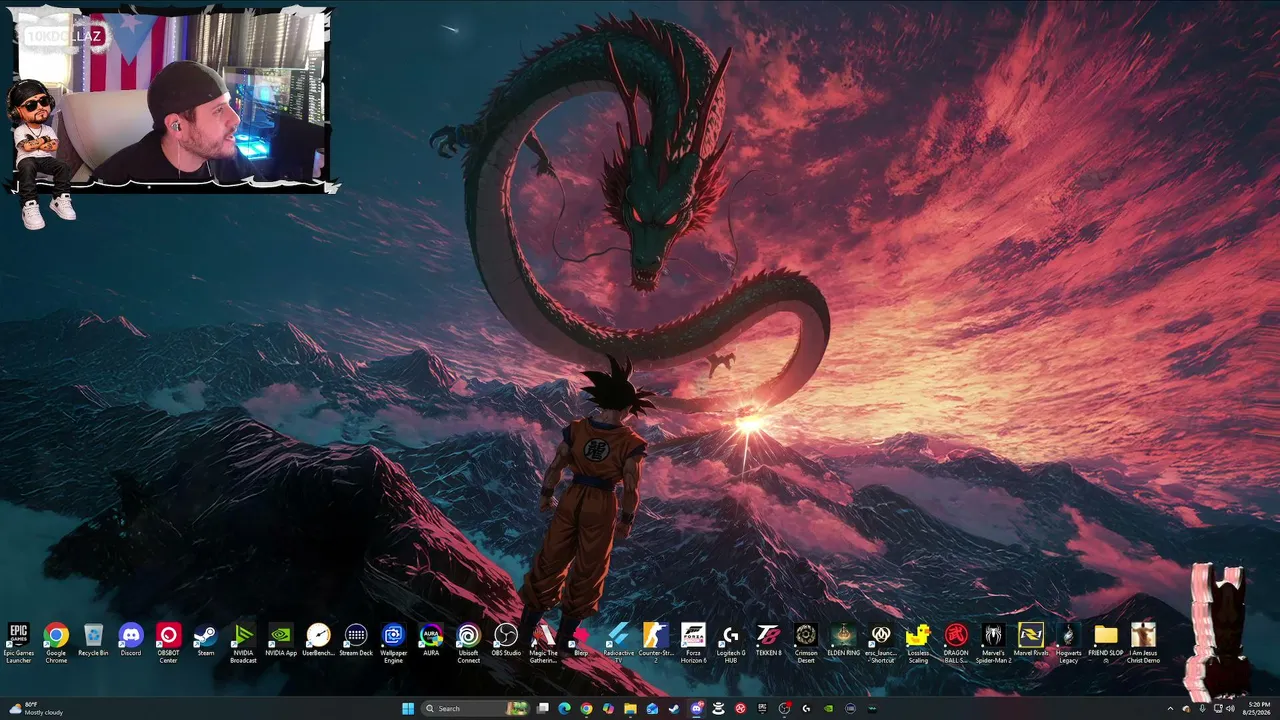Click the Blerp desktop shortcut
This screenshot has height=720, width=1280.
click(x=581, y=640)
